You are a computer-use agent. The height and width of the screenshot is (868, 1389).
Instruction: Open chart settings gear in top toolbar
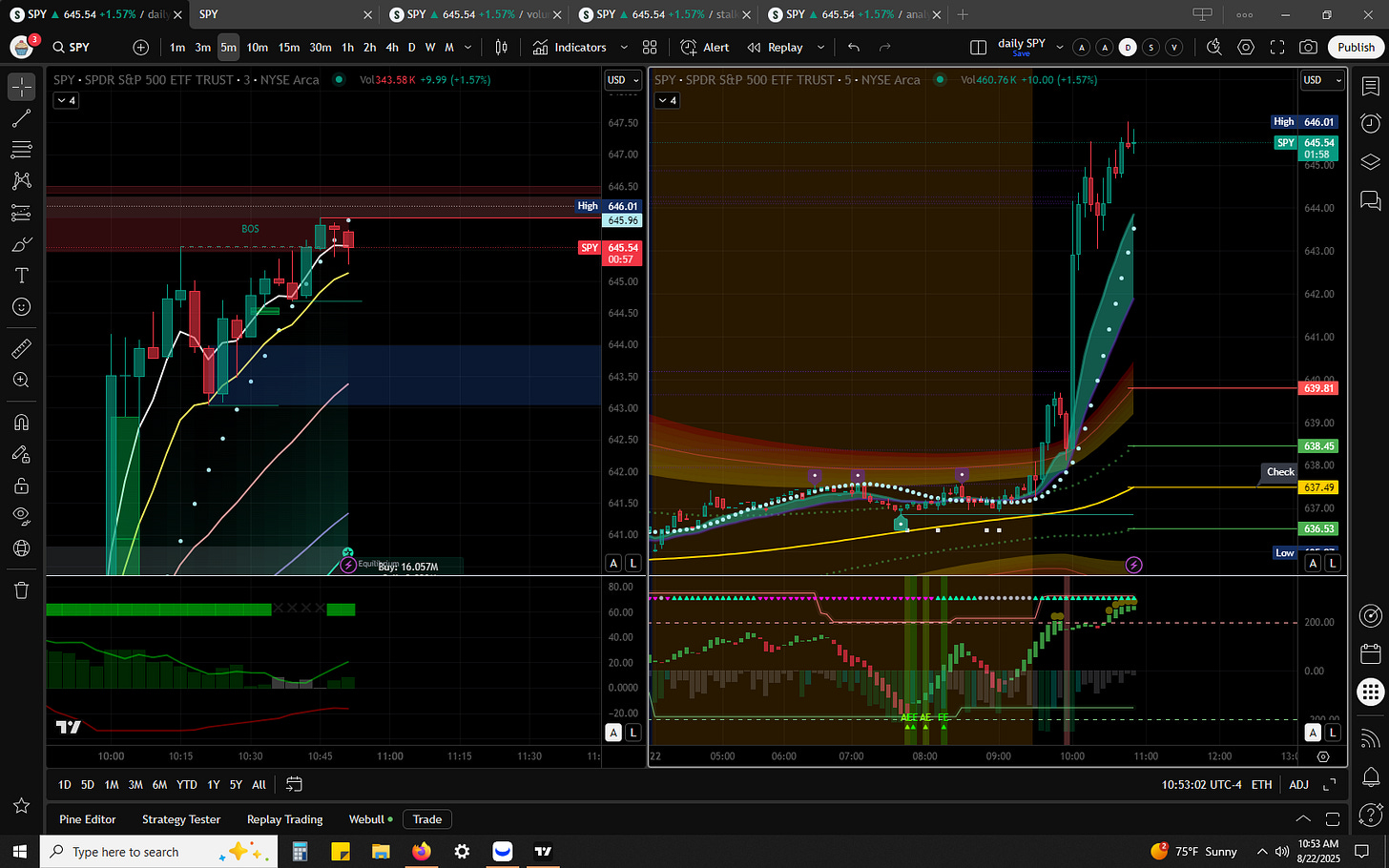(x=1246, y=48)
